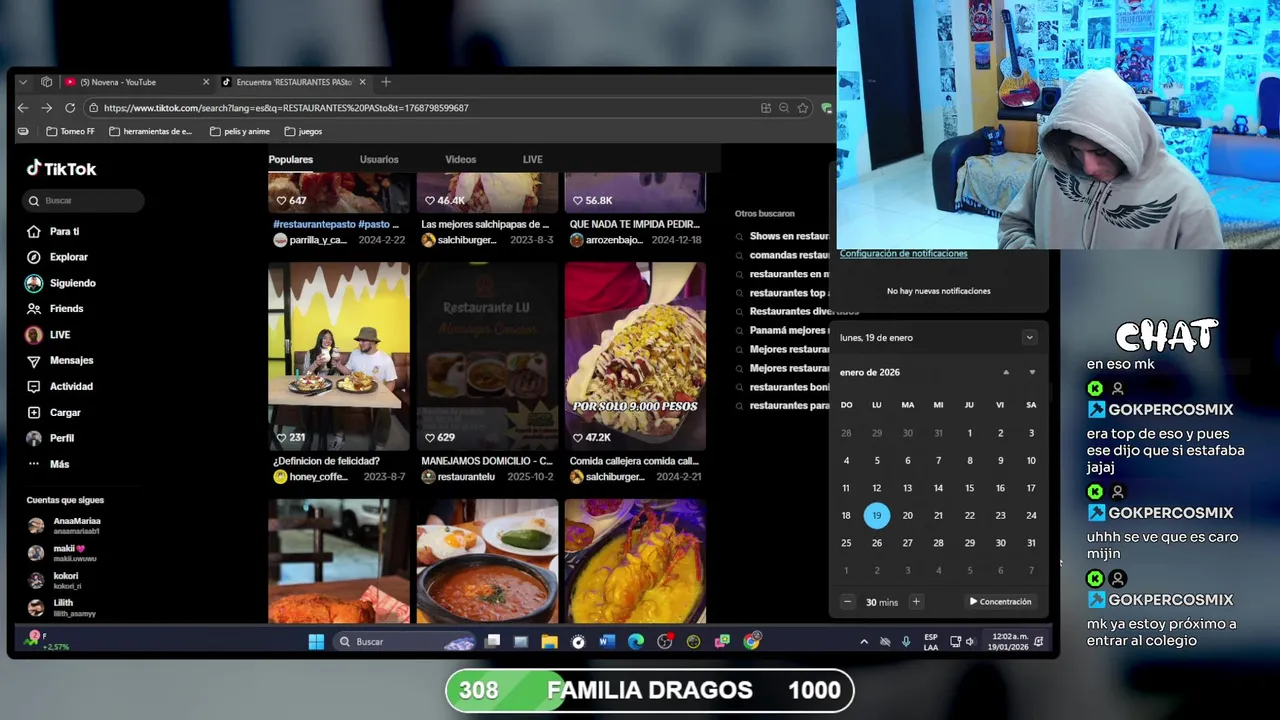The height and width of the screenshot is (720, 1280).
Task: Collapse calendar with chevron beside date
Action: point(1029,337)
